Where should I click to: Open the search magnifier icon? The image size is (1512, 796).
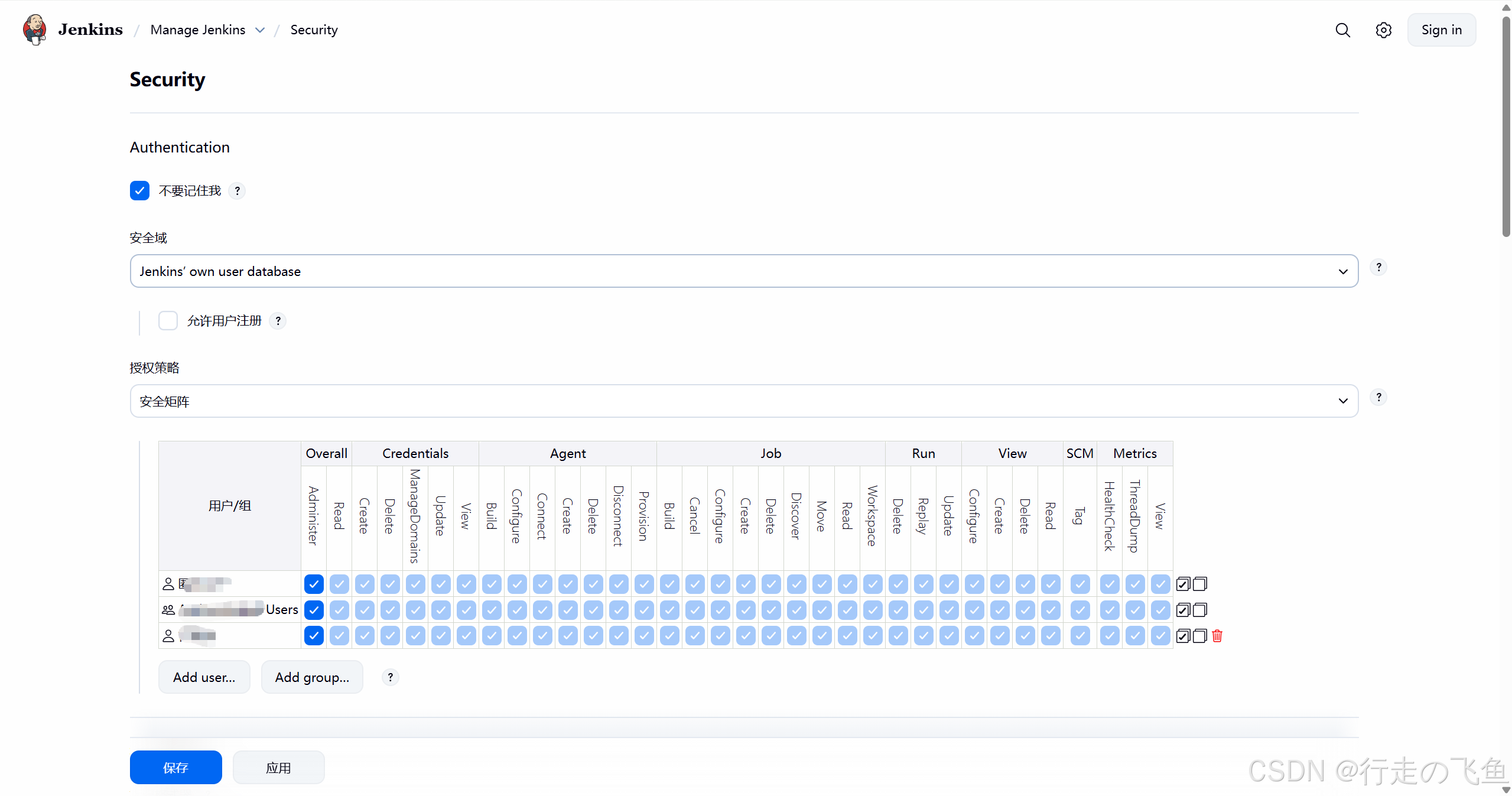1342,30
